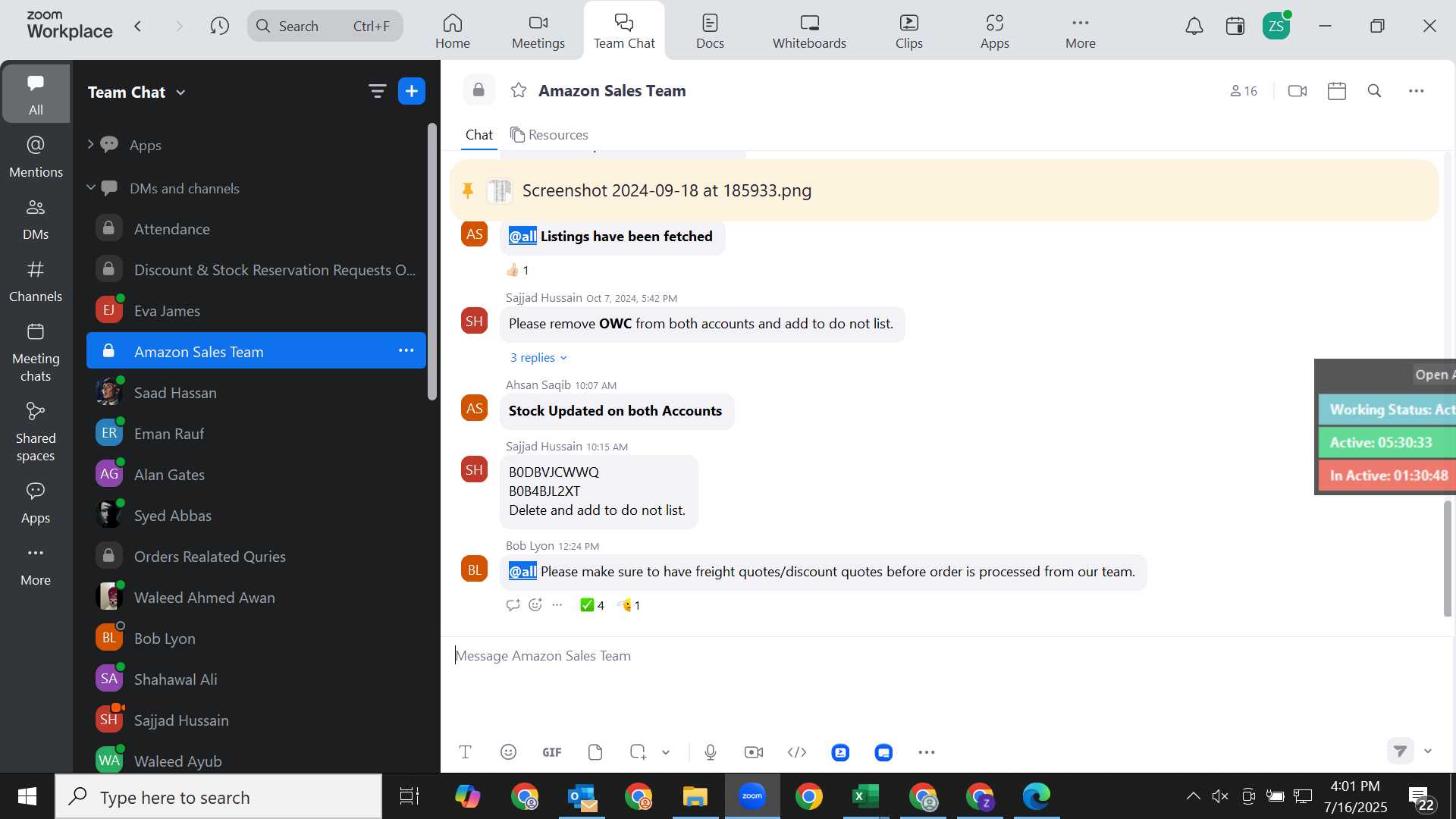Open the Eva James chat
Screen dimensions: 1456x819
[256, 310]
